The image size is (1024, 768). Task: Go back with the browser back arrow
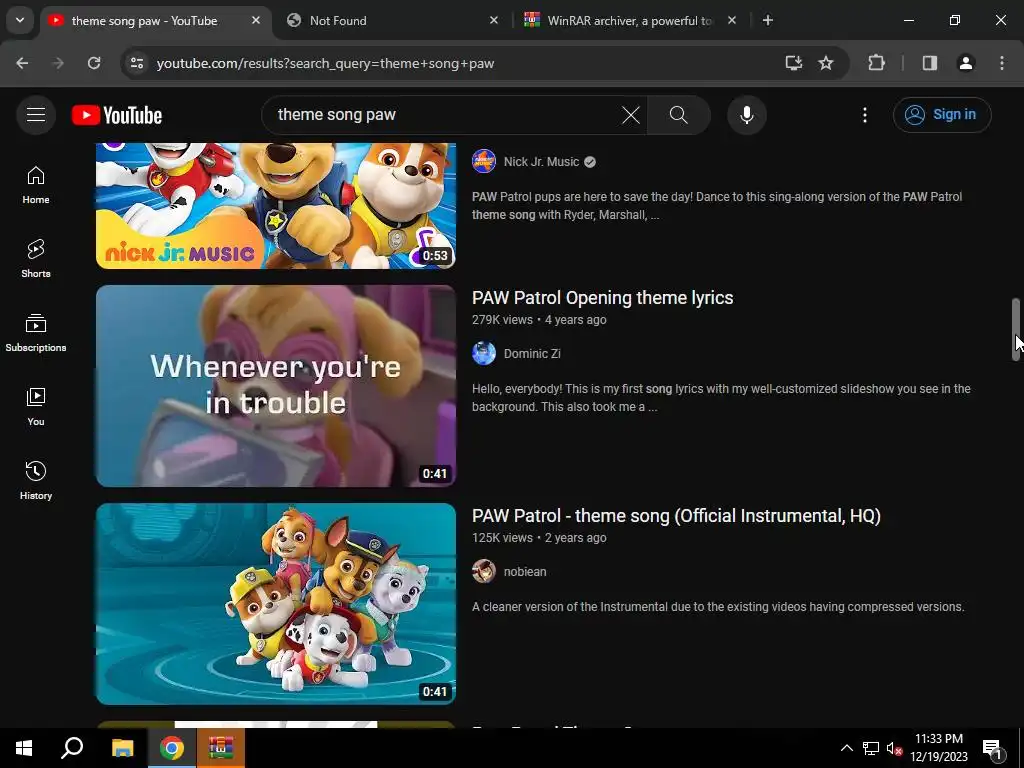coord(22,63)
